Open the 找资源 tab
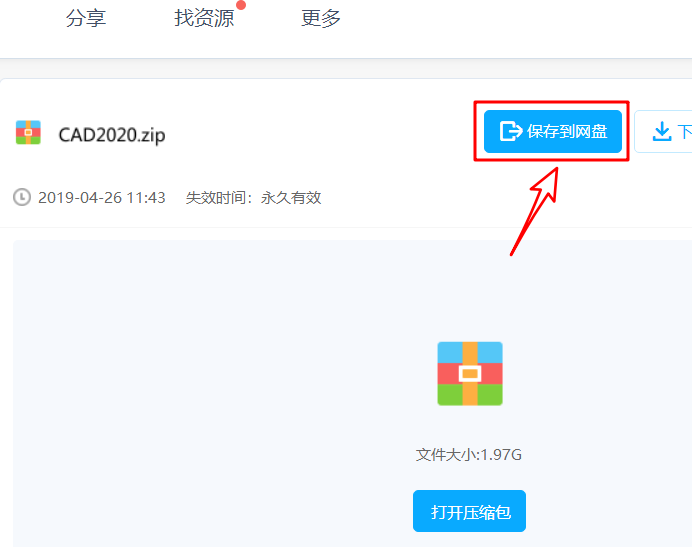 204,18
